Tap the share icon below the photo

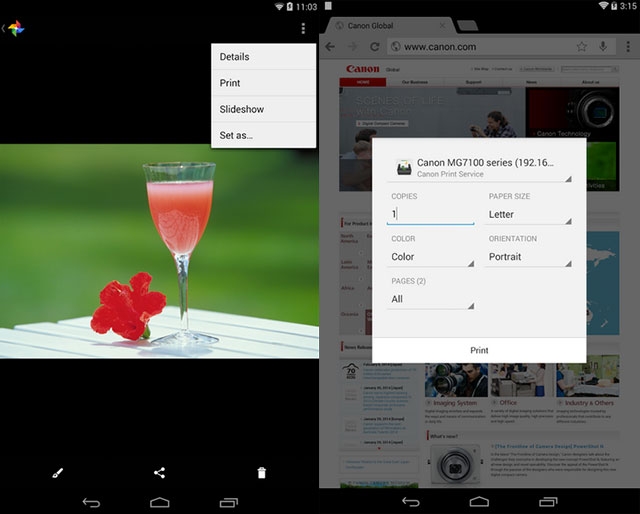(160, 472)
